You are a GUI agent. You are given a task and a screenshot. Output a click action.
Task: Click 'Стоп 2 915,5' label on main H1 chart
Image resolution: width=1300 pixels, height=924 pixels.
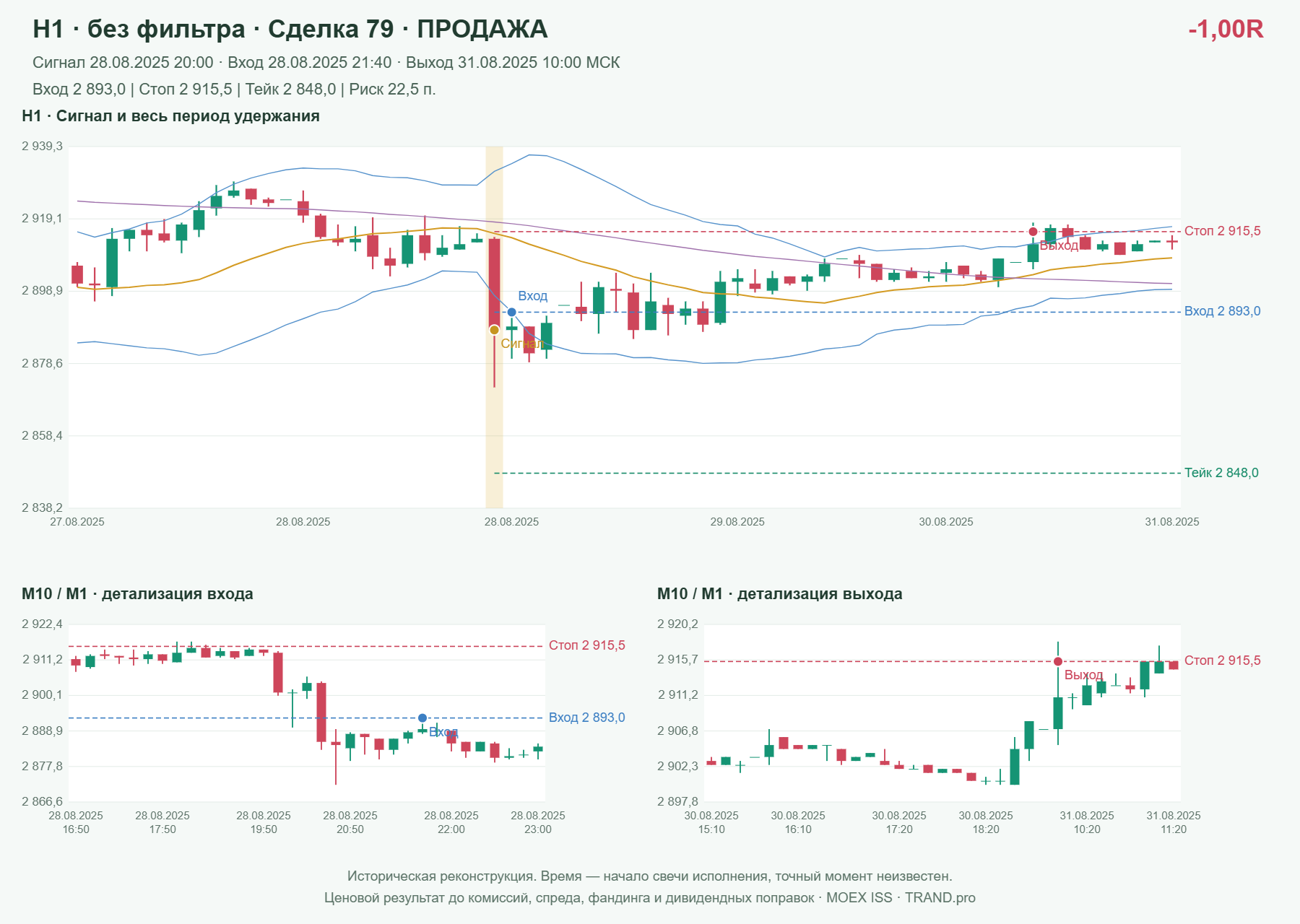coord(1223,231)
